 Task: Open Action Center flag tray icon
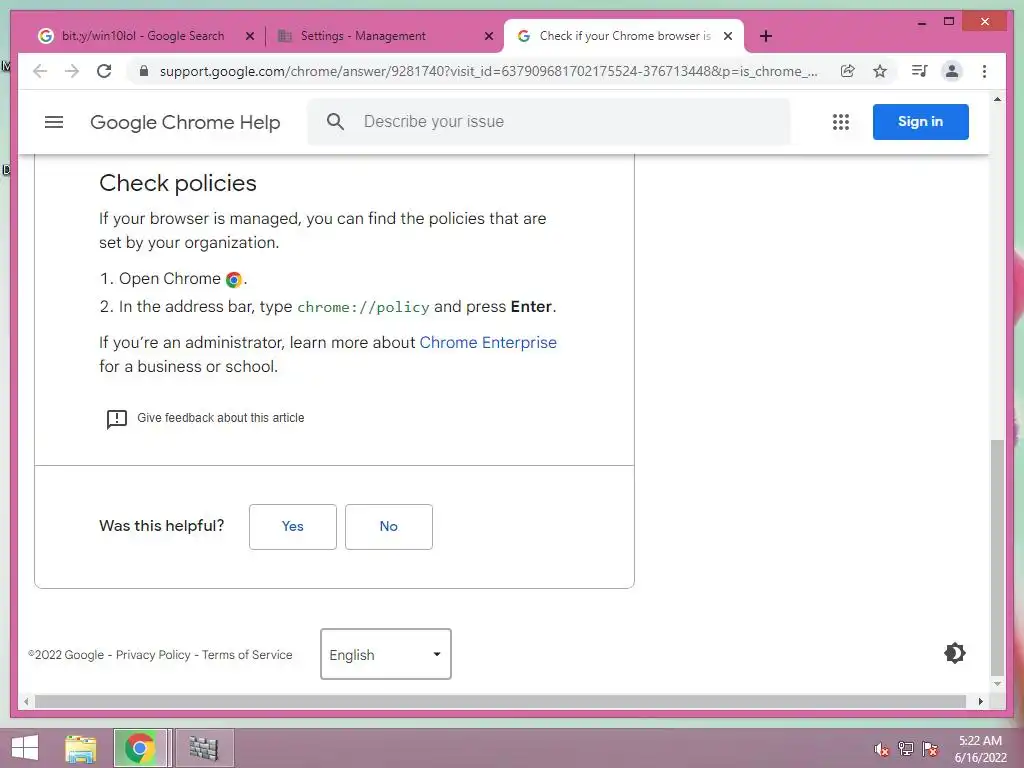pyautogui.click(x=930, y=749)
